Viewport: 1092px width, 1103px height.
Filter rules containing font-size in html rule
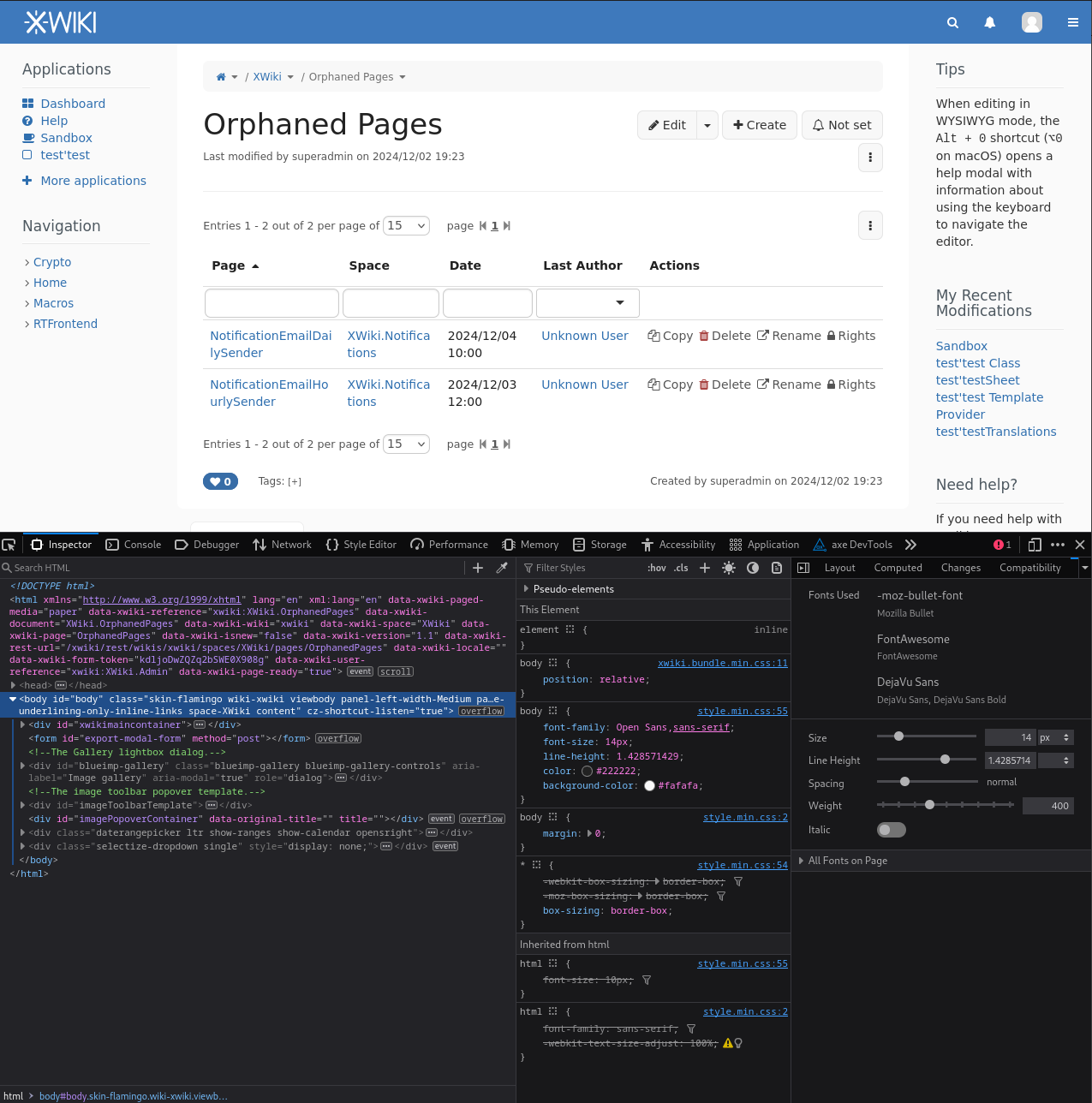(x=647, y=980)
